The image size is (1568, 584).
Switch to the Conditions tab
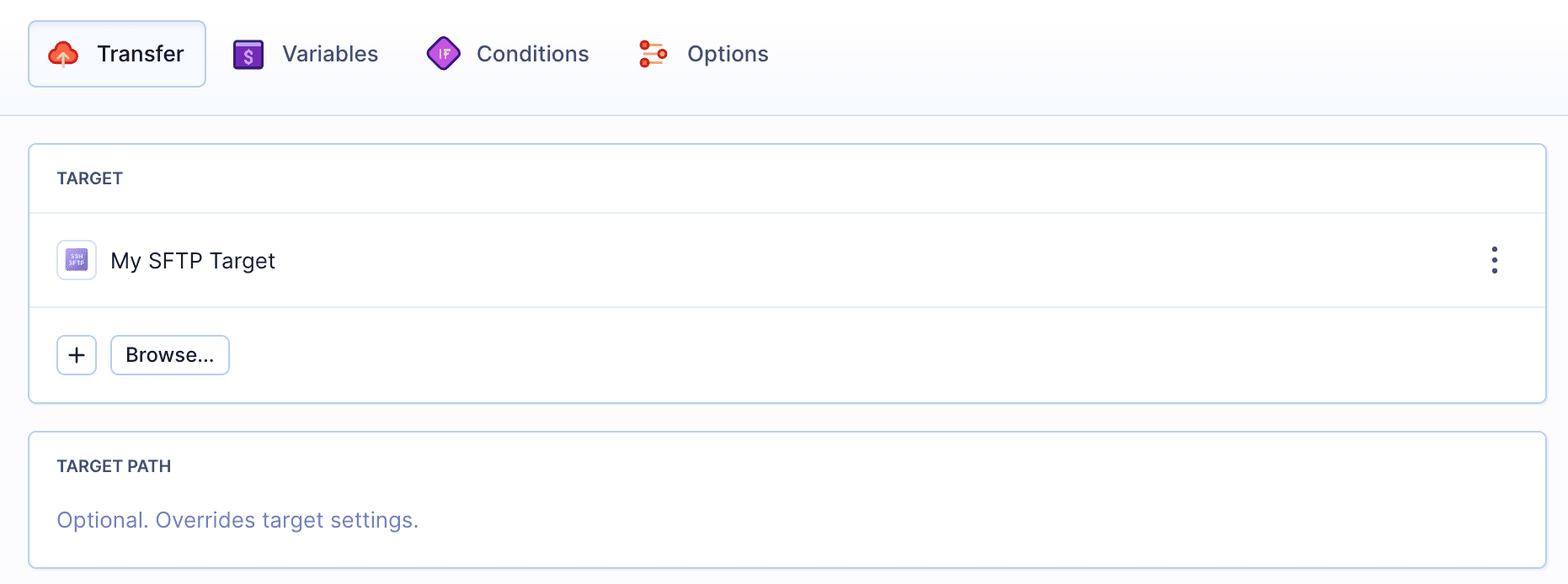532,53
